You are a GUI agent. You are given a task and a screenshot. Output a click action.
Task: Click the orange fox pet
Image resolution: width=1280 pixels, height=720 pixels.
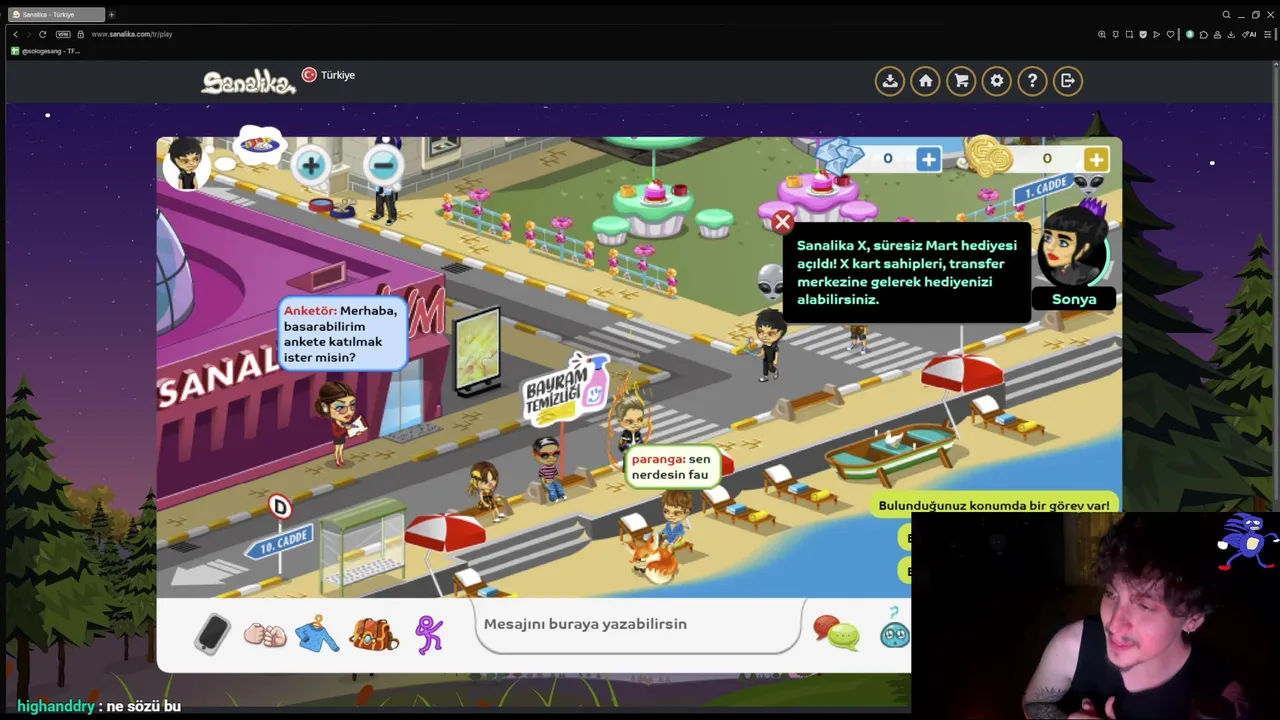pyautogui.click(x=654, y=559)
